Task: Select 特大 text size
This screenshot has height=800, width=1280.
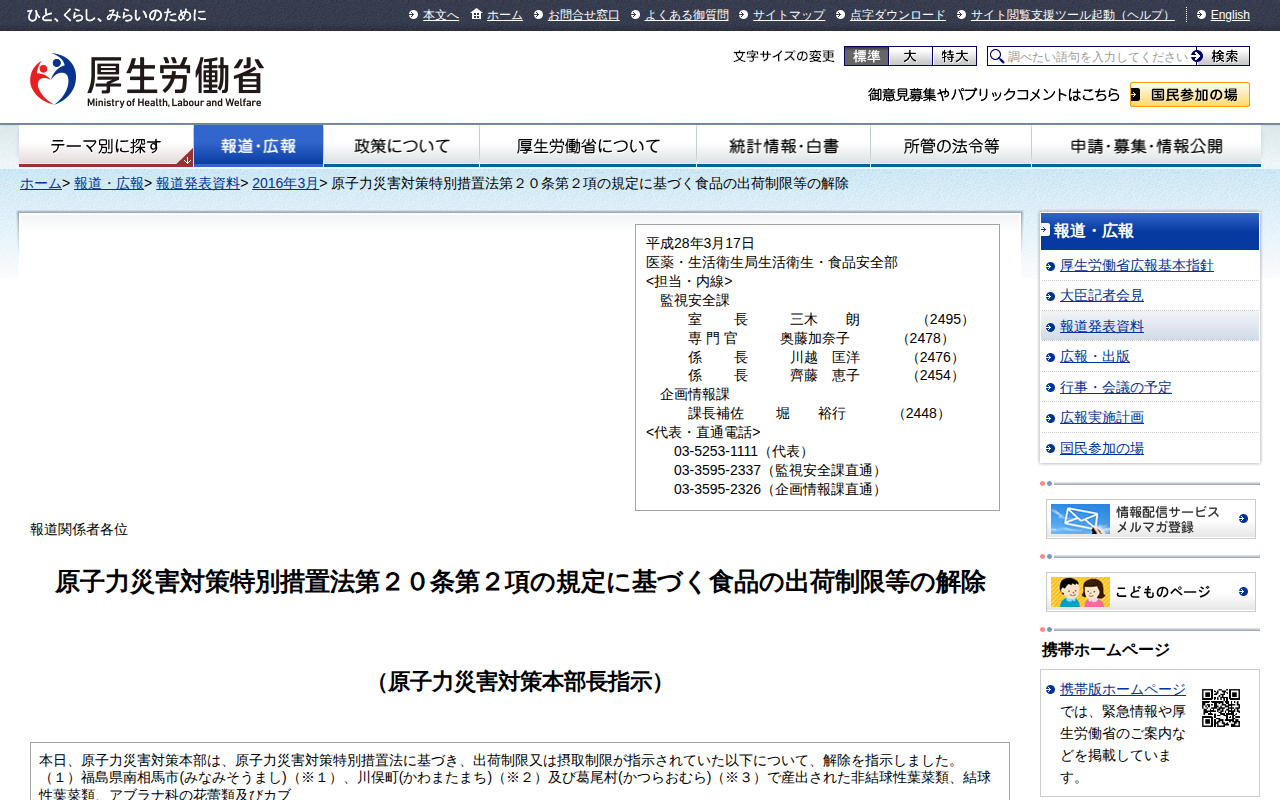Action: 955,57
